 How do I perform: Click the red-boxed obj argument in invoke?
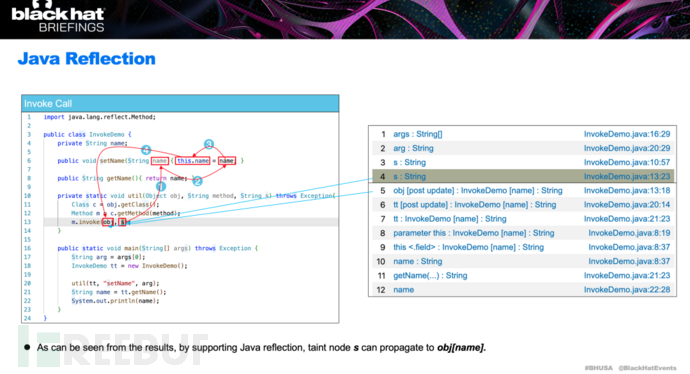coord(107,222)
